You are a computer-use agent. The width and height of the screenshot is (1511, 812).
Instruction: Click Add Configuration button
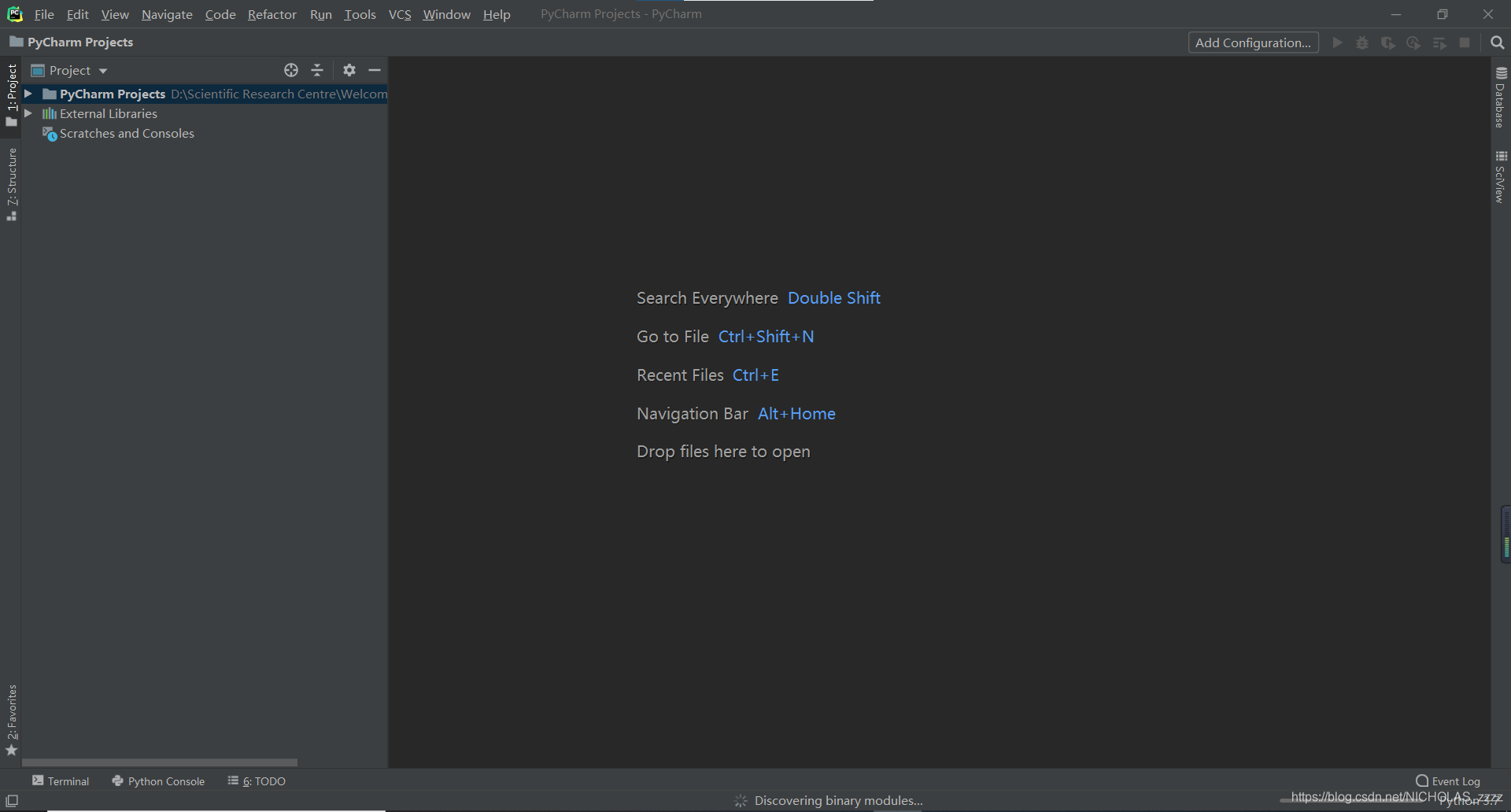pos(1253,42)
